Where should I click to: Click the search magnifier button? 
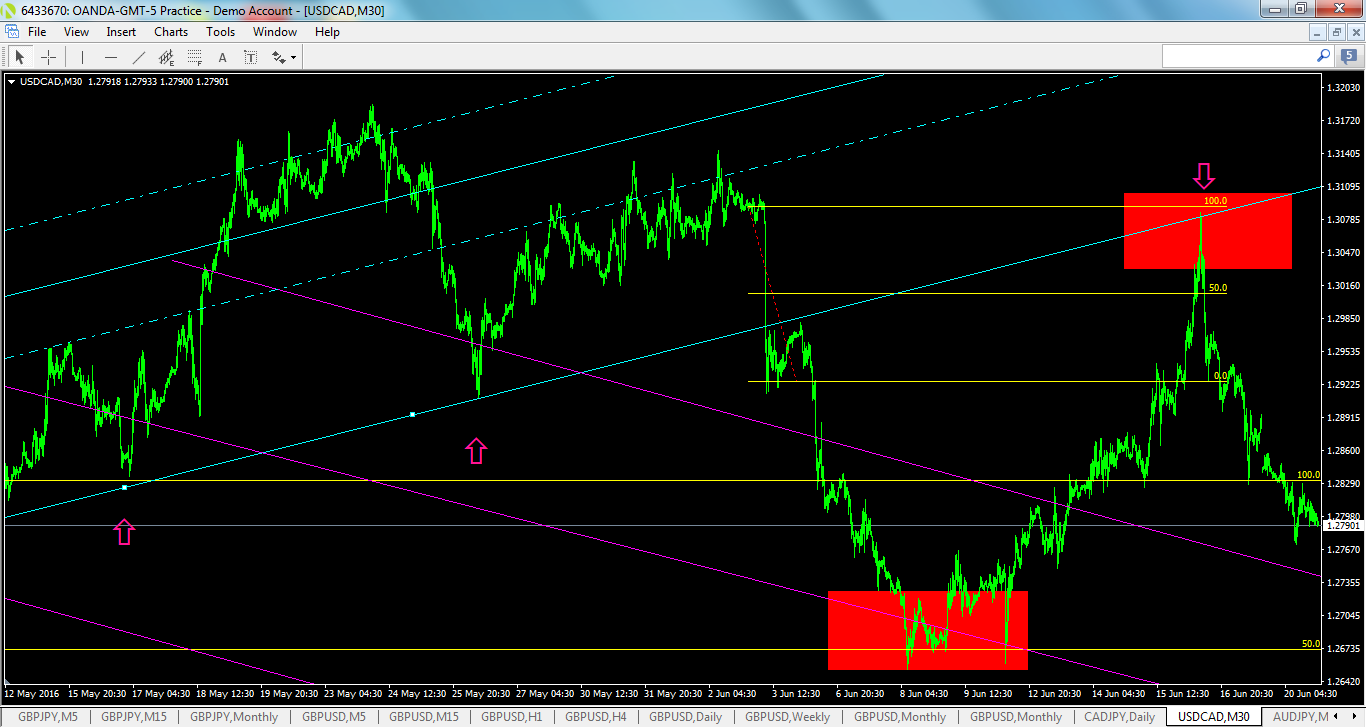(x=1323, y=56)
